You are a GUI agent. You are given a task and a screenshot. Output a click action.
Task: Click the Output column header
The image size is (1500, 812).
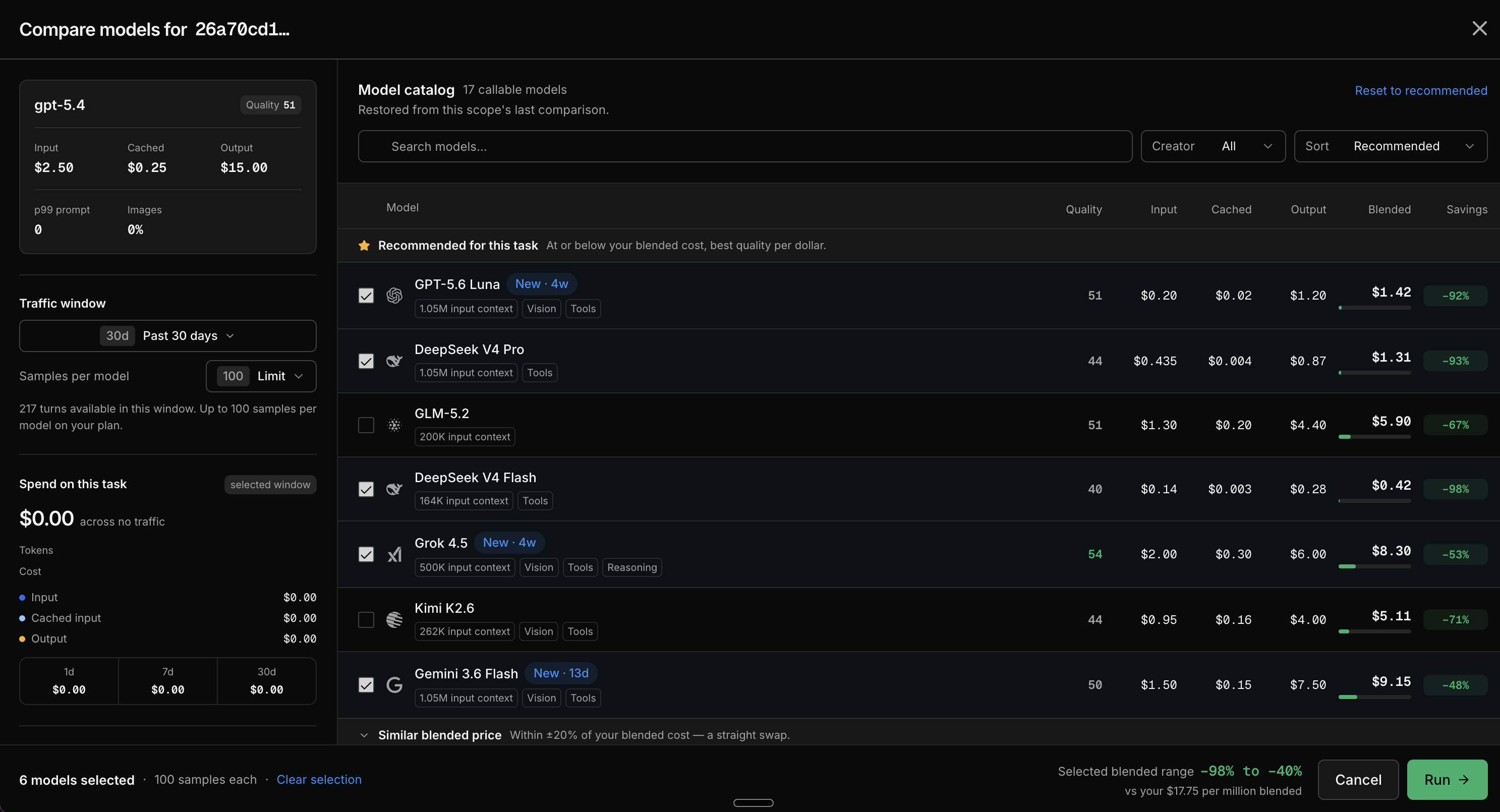point(1308,209)
